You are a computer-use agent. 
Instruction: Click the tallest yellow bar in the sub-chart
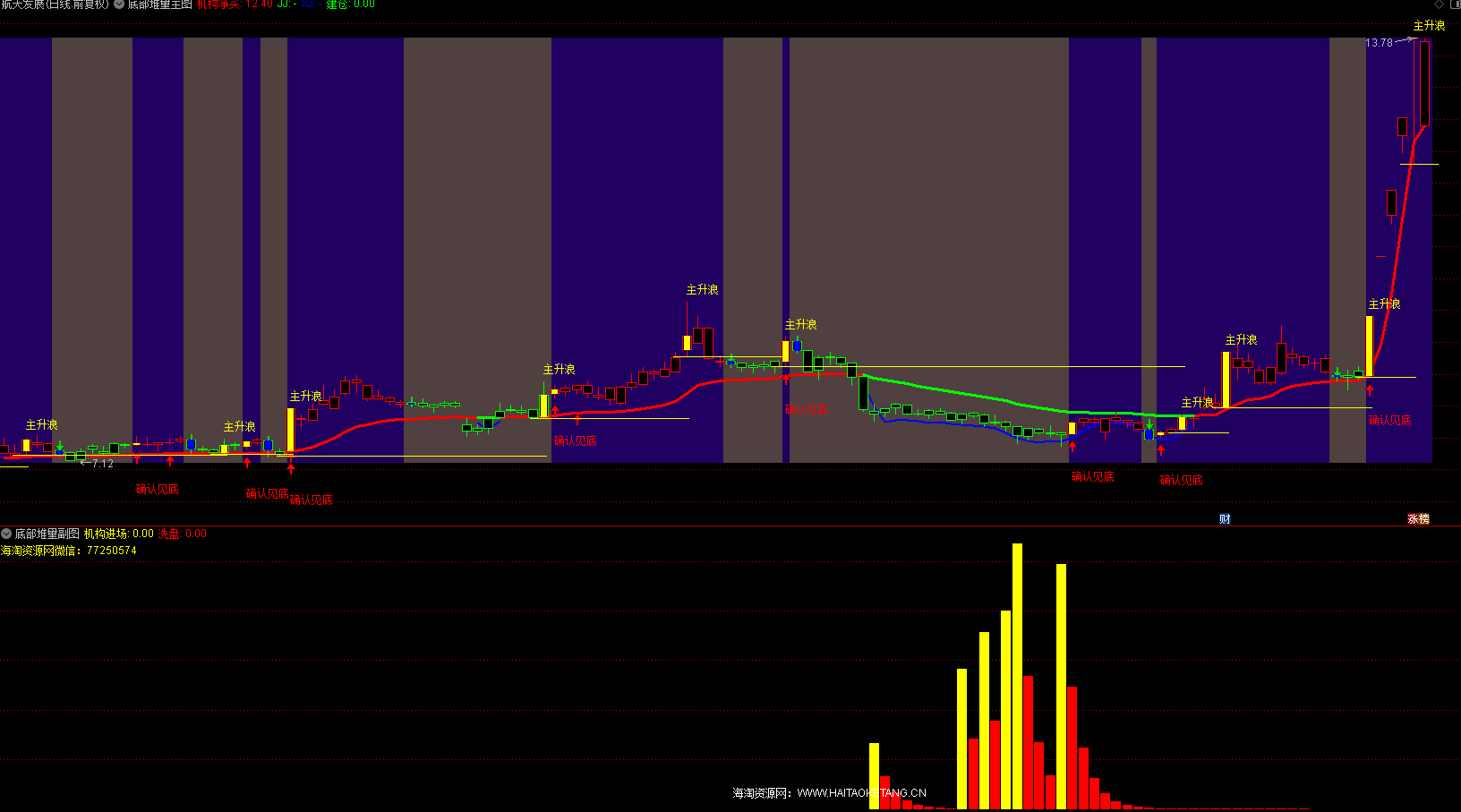pos(1017,676)
